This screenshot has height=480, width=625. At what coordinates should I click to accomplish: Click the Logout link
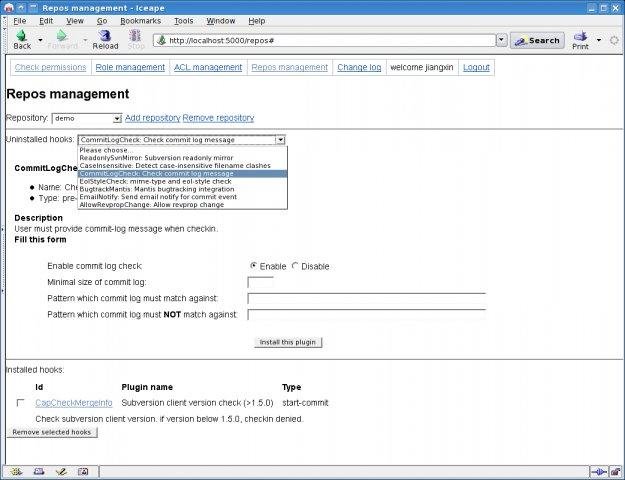[476, 67]
